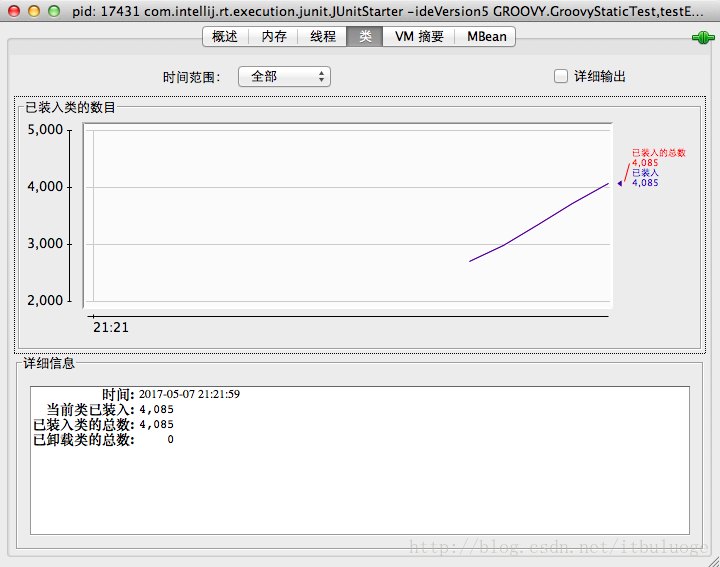This screenshot has height=567, width=720.
Task: Enable the 详细输出 checkbox
Action: coord(561,76)
